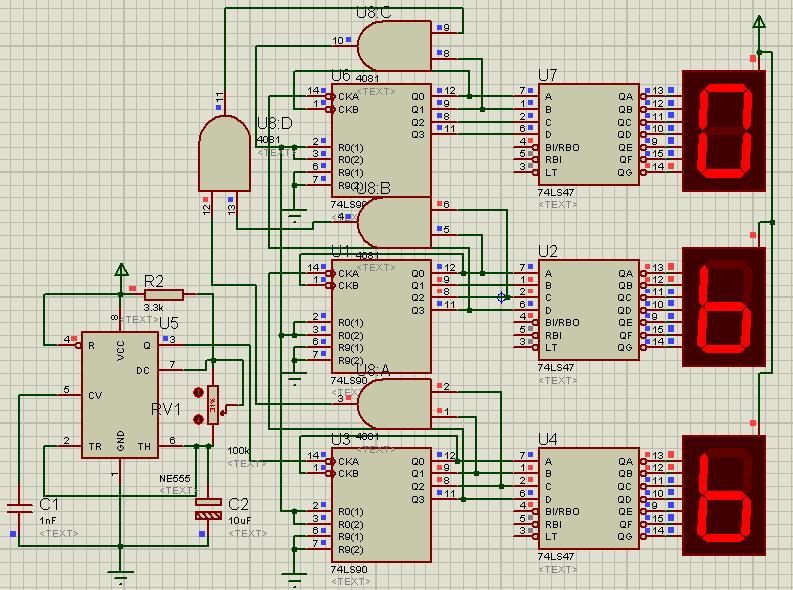The image size is (793, 590).
Task: Select the bottom seven-segment display
Action: (723, 495)
